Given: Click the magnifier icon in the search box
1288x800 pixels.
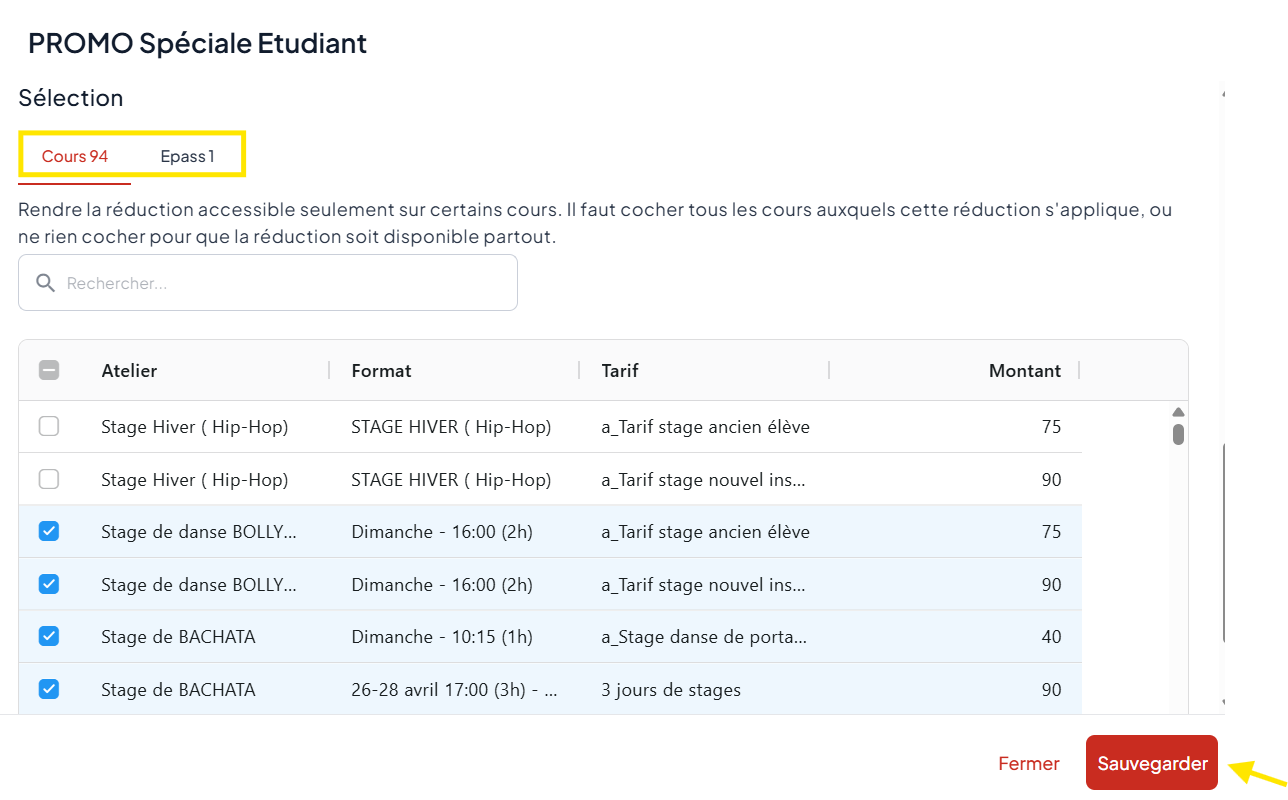Looking at the screenshot, I should (45, 283).
